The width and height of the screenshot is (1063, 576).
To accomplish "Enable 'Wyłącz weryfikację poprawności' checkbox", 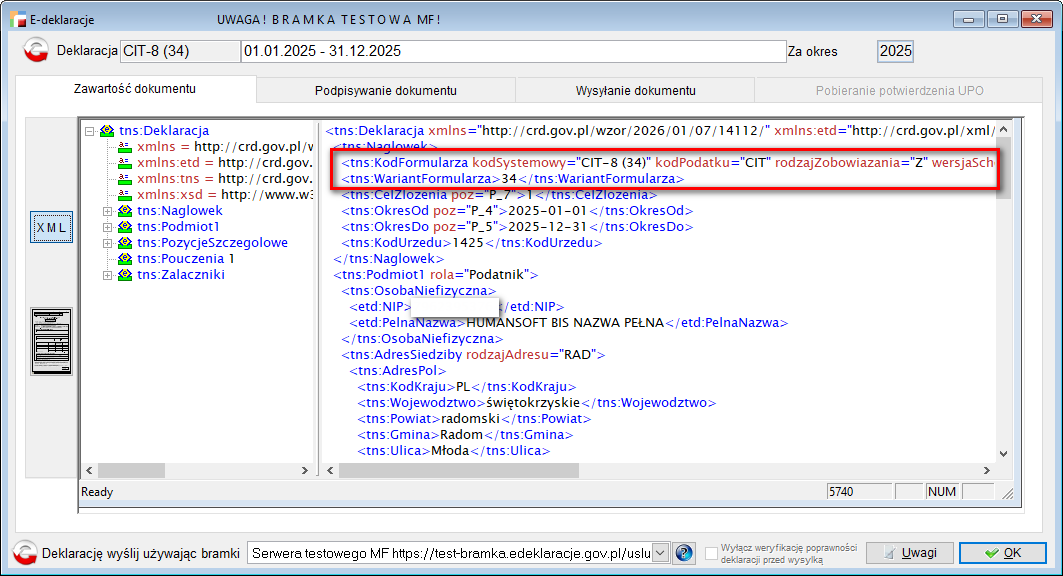I will click(711, 553).
